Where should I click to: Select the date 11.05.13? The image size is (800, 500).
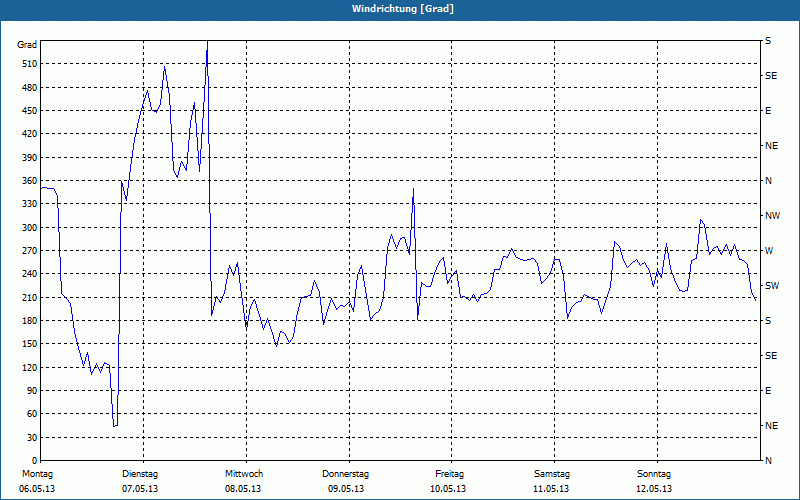[551, 489]
